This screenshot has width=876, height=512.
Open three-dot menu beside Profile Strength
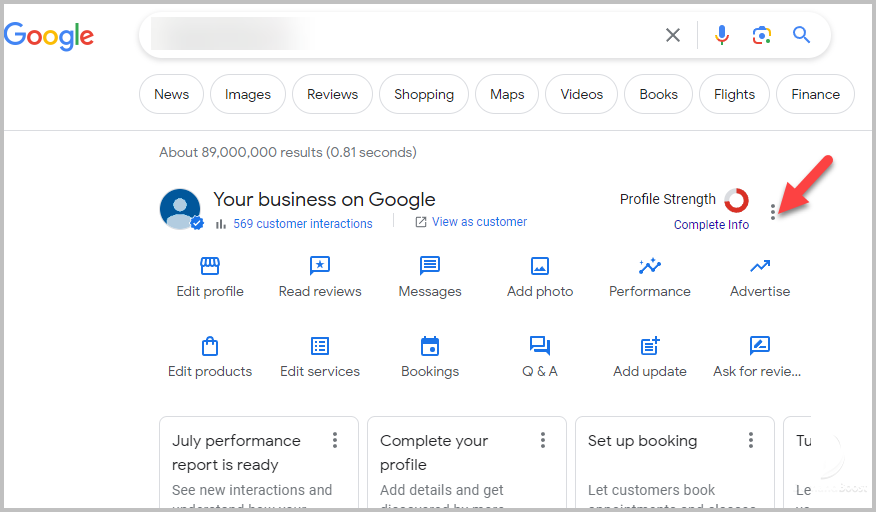(x=773, y=211)
